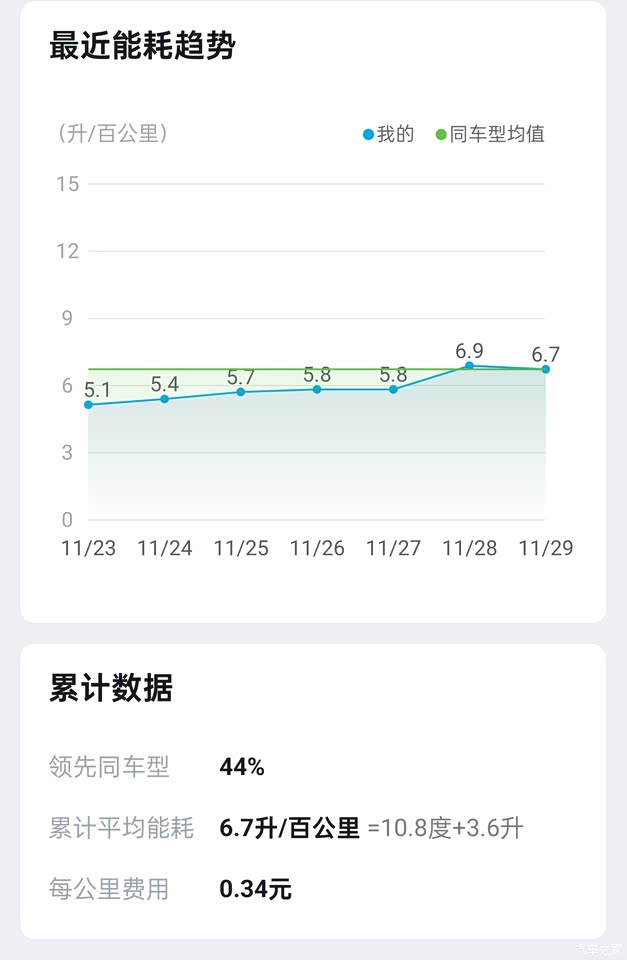Image resolution: width=627 pixels, height=960 pixels.
Task: Select the 6.7 data point on 11/29
Action: coord(545,369)
